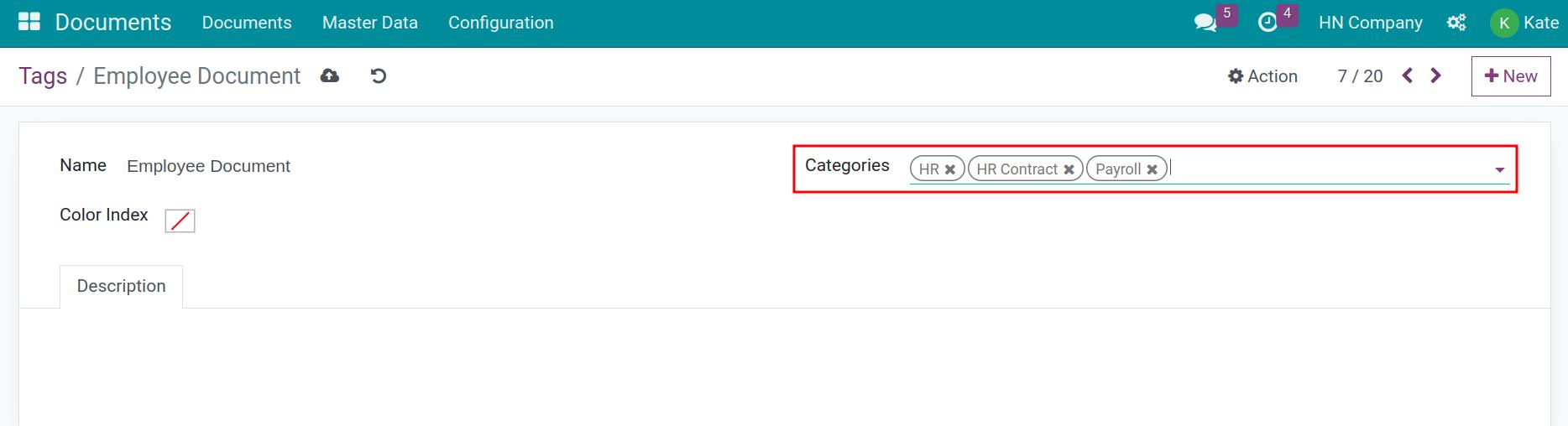Create a New tag
Image resolution: width=1568 pixels, height=426 pixels.
click(x=1511, y=76)
